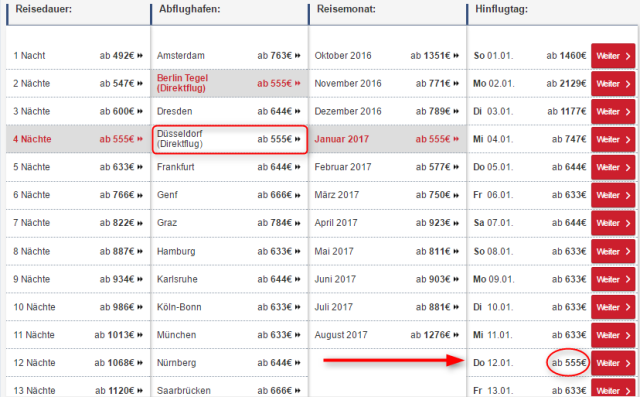Click Weiter button for Mo 09.01.
640x397 pixels.
coord(613,279)
